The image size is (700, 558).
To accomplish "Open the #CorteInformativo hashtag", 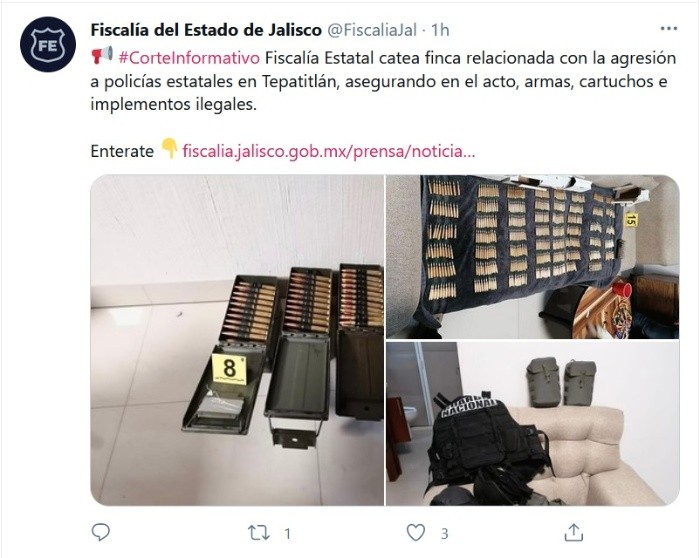I will (x=189, y=58).
